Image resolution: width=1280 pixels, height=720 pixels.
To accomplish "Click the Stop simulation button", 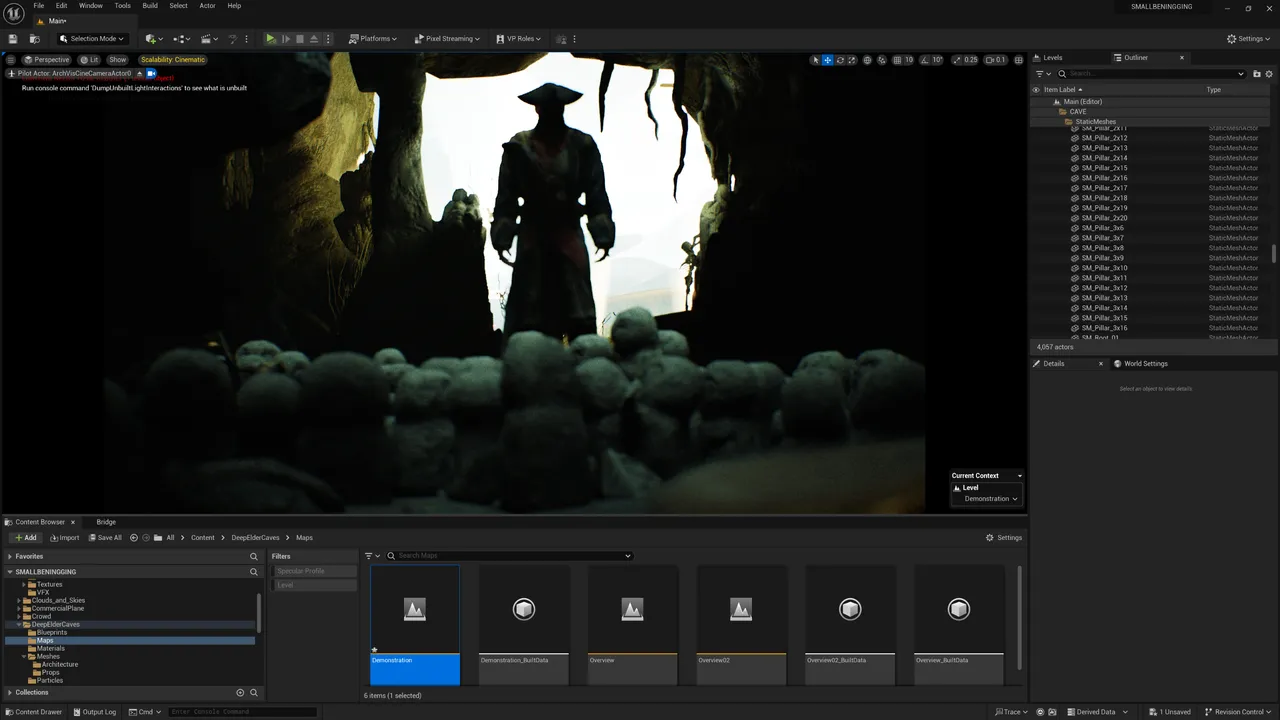I will [x=300, y=39].
